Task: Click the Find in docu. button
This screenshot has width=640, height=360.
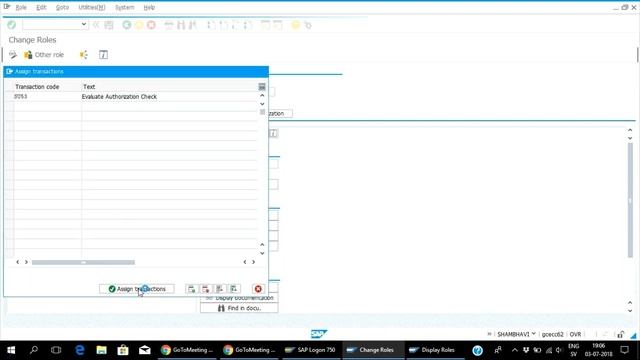Action: [x=239, y=308]
